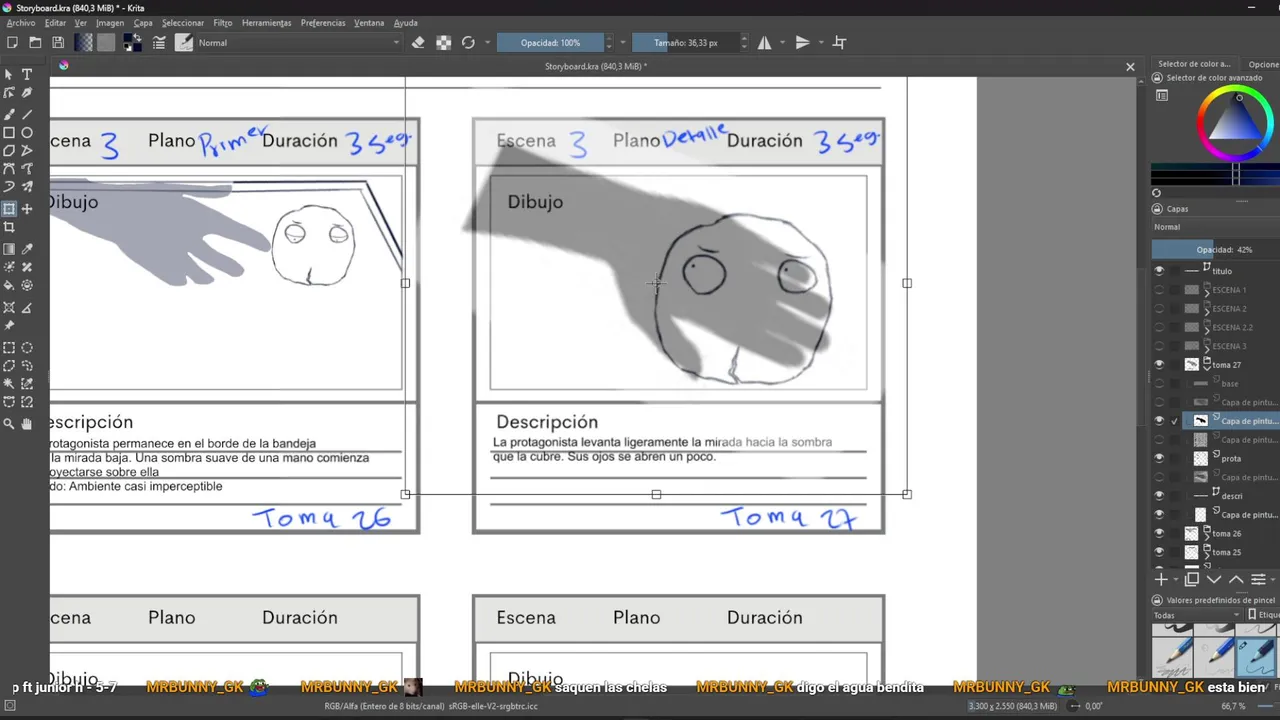Open the preset tag filter 'Todas' dropdown

point(1196,615)
